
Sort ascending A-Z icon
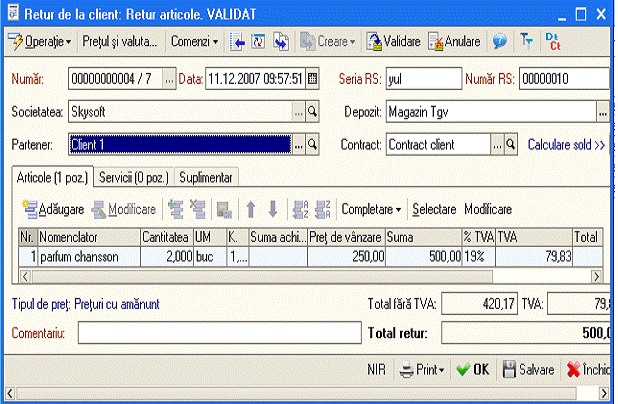[301, 209]
